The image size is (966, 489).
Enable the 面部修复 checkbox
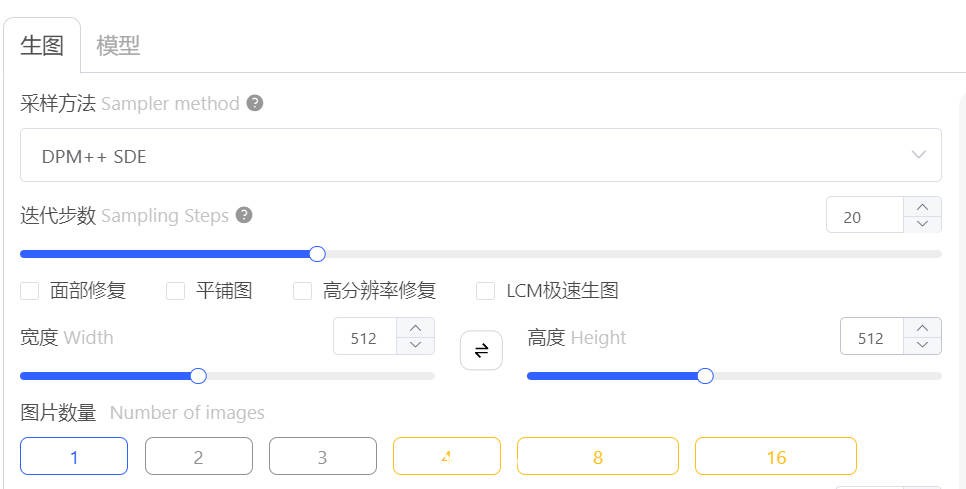[x=30, y=291]
